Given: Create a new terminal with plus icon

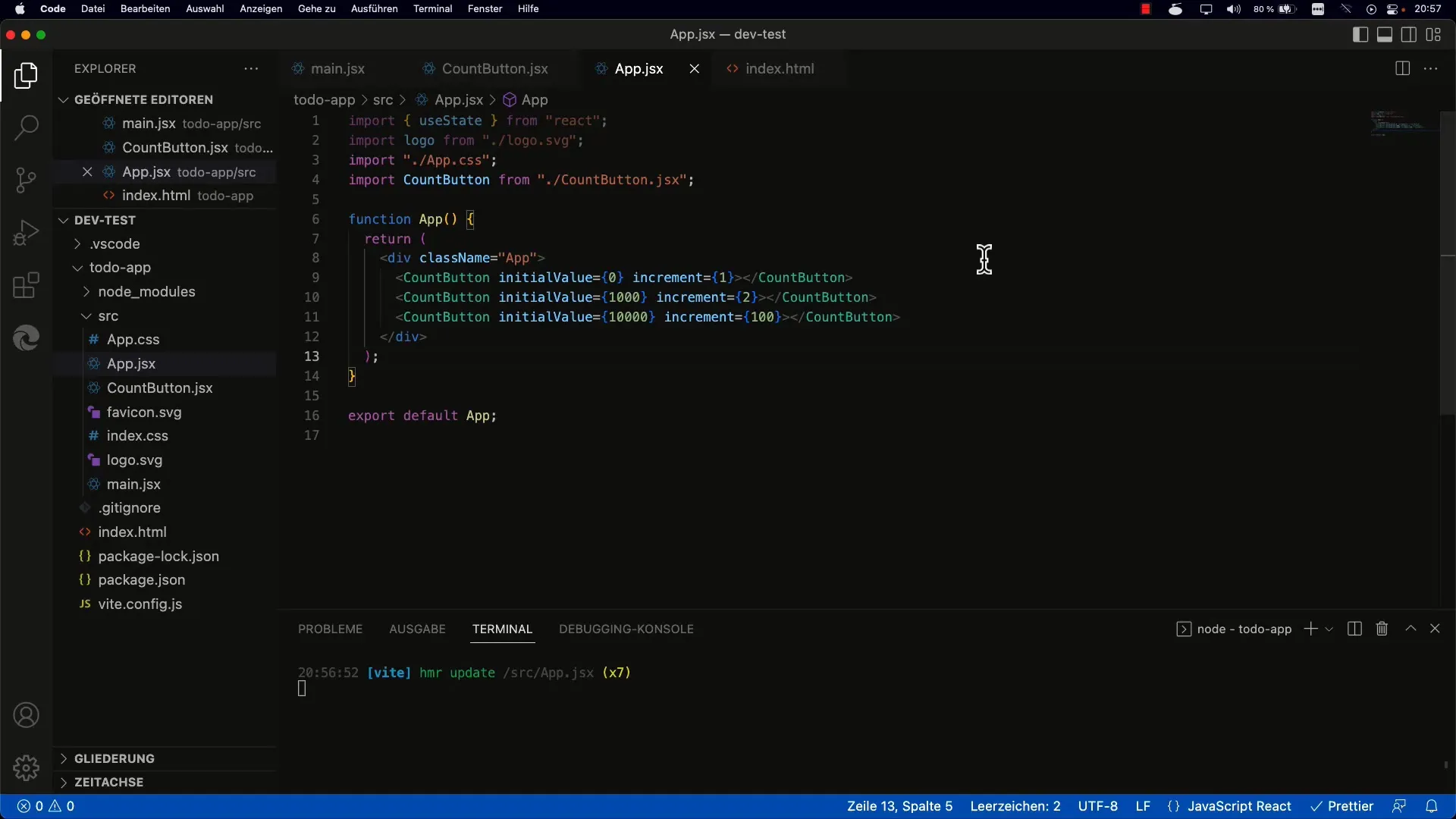Looking at the screenshot, I should (x=1310, y=629).
